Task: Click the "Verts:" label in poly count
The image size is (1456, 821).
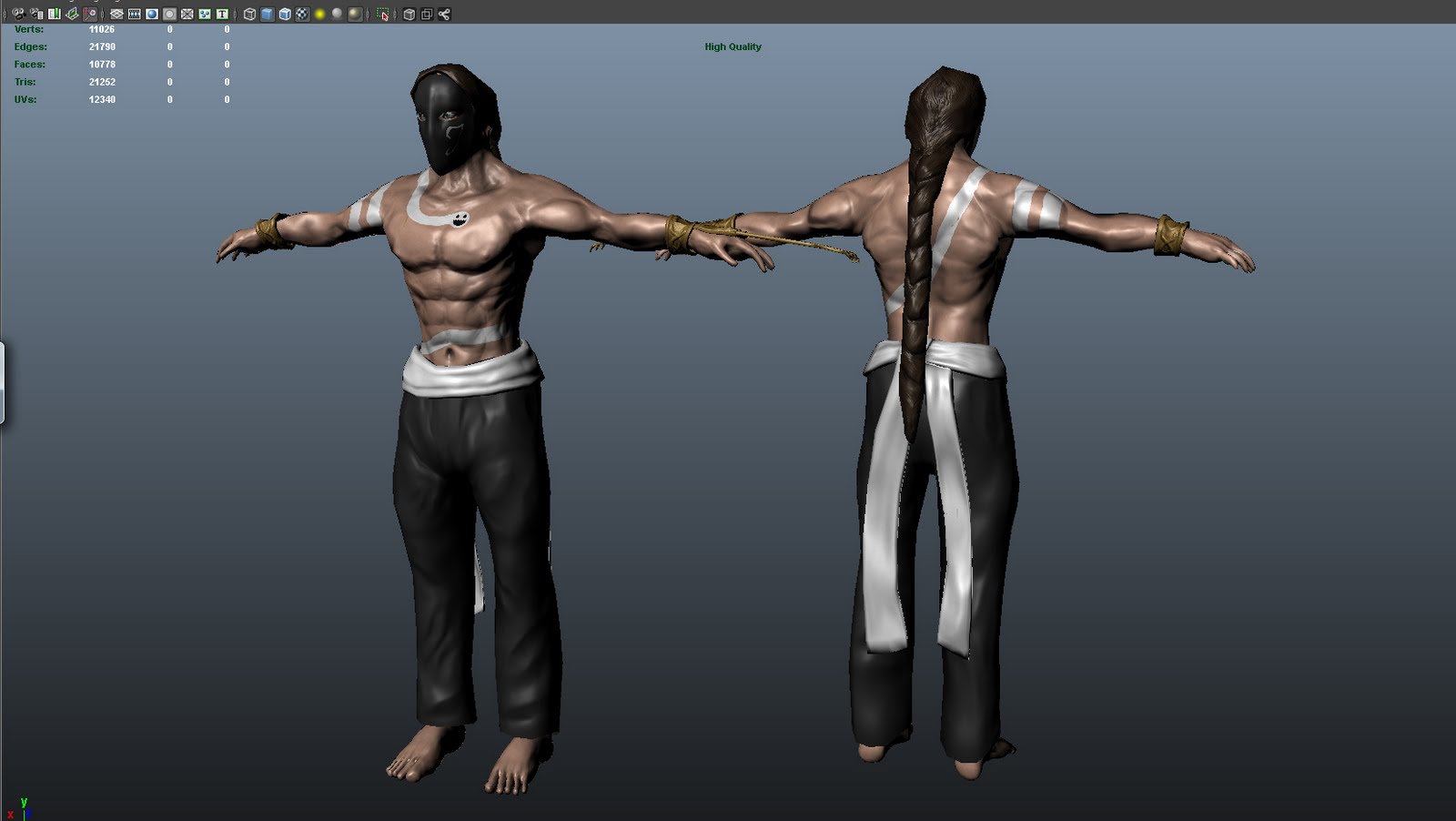Action: point(29,29)
